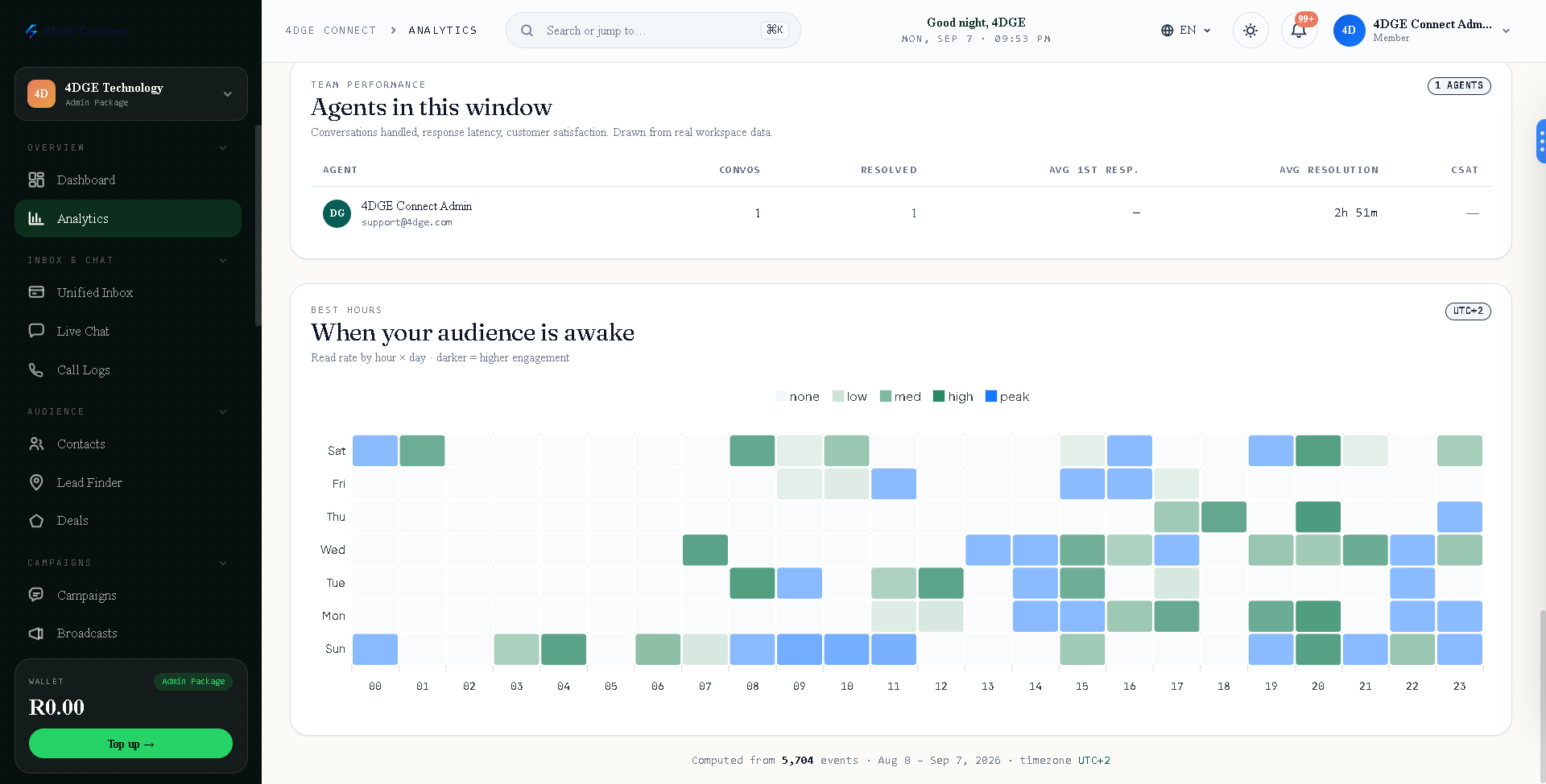The width and height of the screenshot is (1546, 784).
Task: Toggle the 'peak' legend item
Action: pos(1007,397)
